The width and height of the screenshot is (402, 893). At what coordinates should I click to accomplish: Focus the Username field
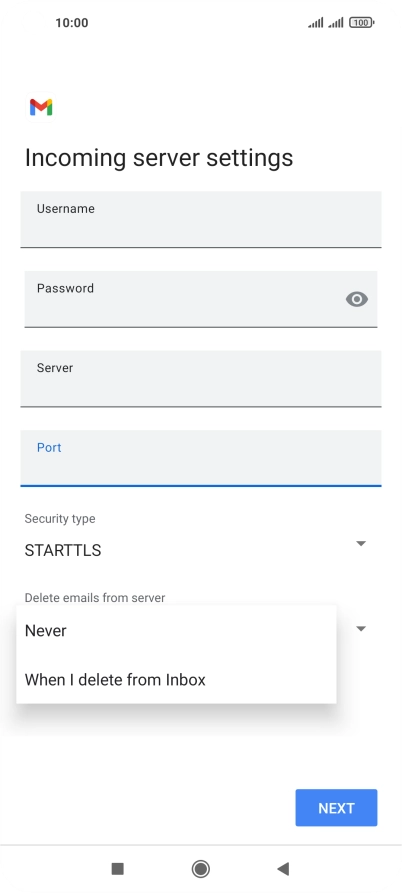tap(200, 219)
